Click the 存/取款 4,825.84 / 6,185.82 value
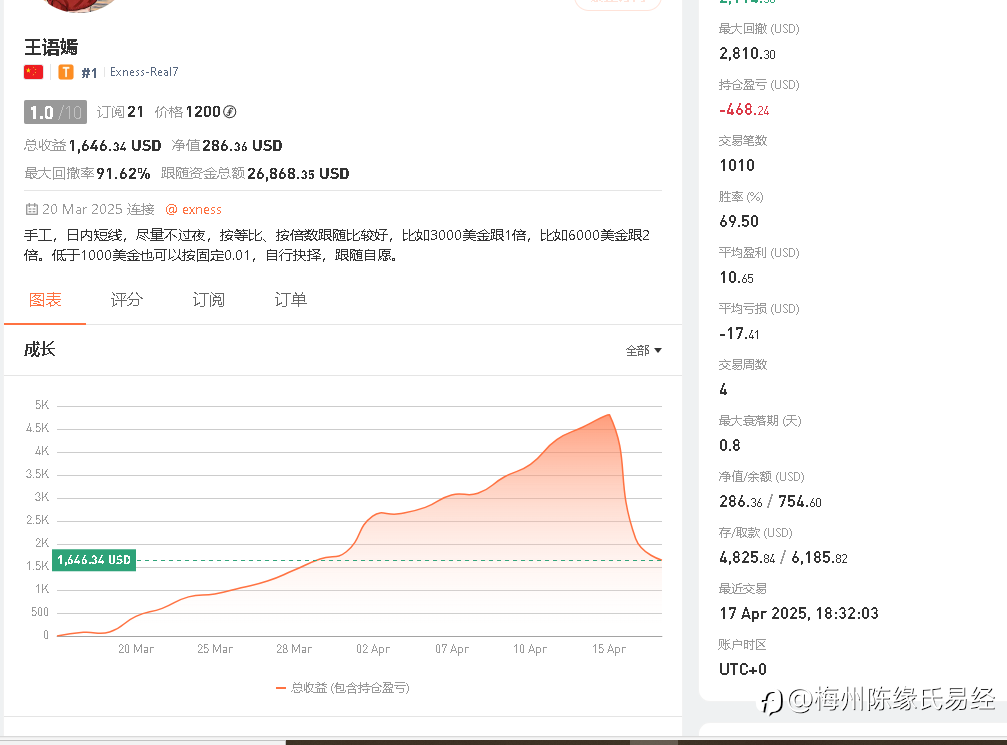1007x745 pixels. (x=784, y=557)
